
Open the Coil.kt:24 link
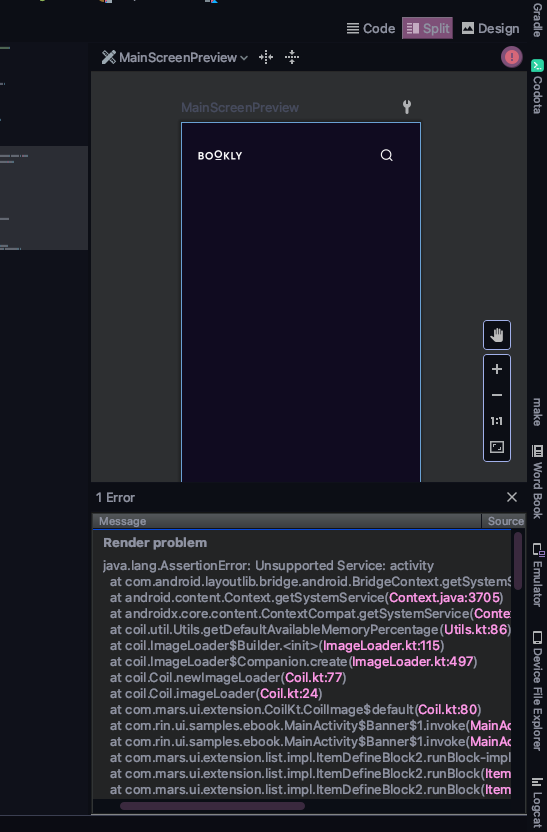tap(289, 694)
